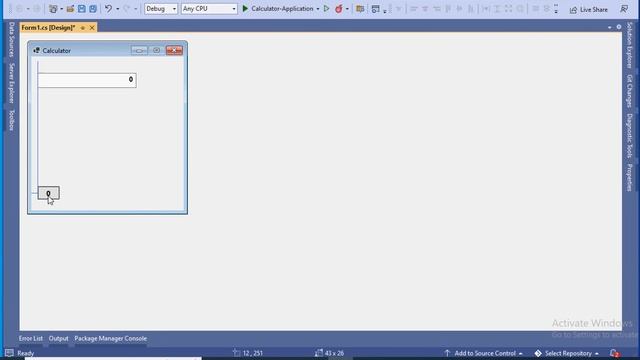Open the Properties side panel
The width and height of the screenshot is (640, 360).
629,178
